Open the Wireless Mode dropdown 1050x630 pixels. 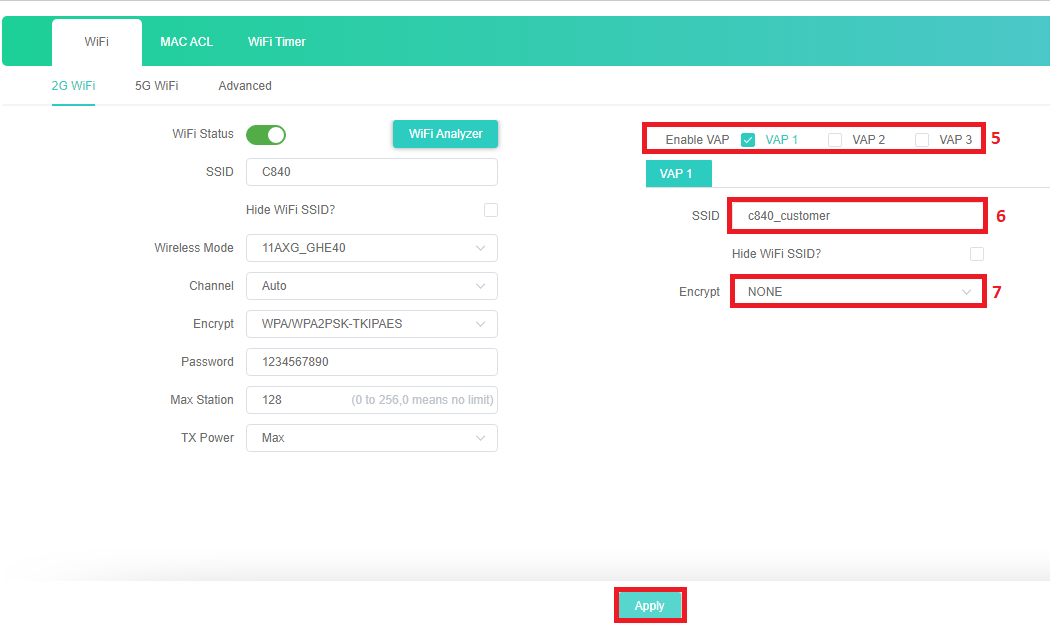pos(371,248)
